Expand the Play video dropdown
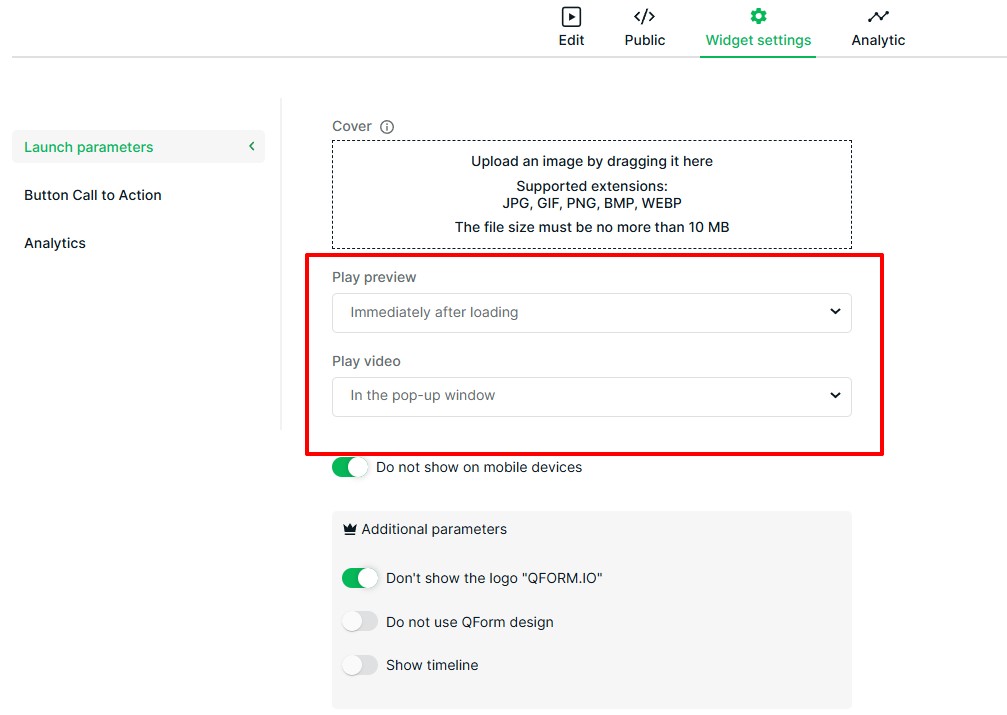Screen dimensions: 1007x715 (591, 396)
